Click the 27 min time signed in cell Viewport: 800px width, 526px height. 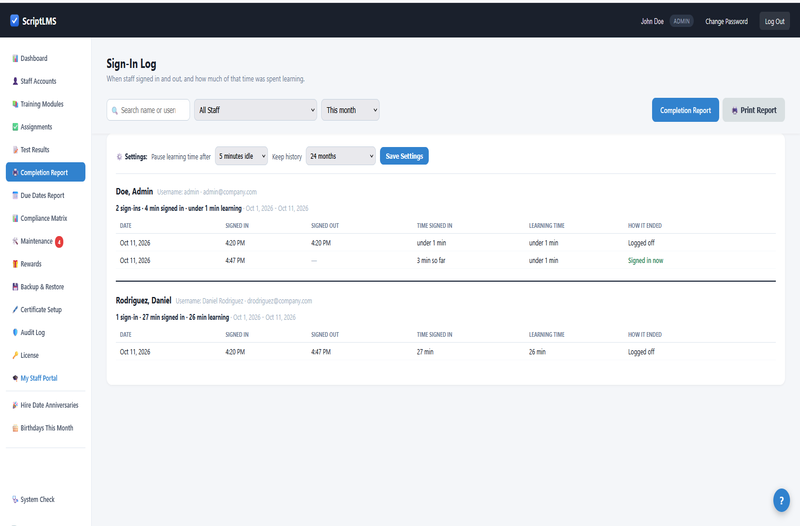click(x=425, y=352)
